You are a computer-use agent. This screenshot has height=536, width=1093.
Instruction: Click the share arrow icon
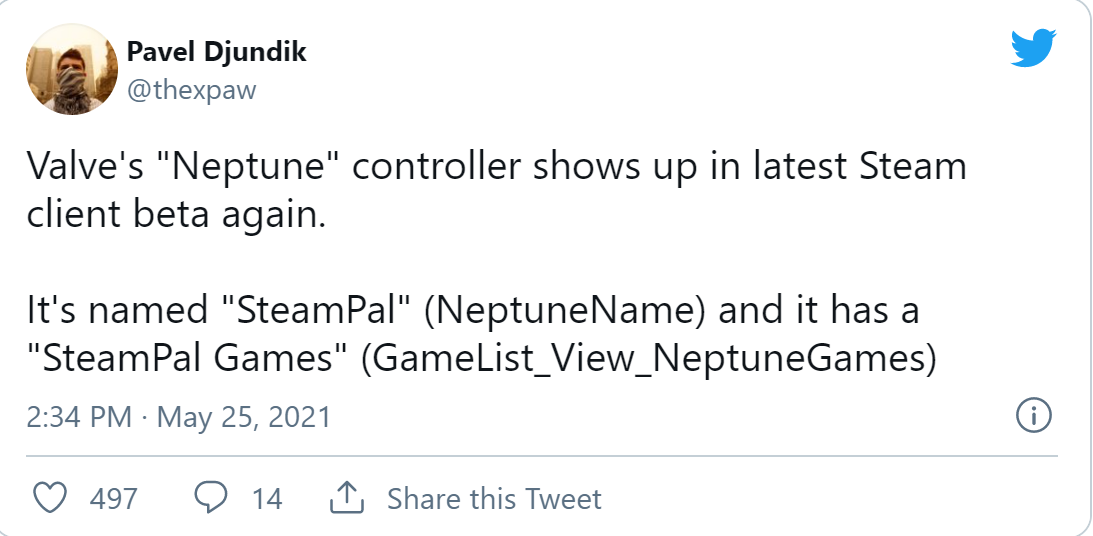(x=344, y=498)
